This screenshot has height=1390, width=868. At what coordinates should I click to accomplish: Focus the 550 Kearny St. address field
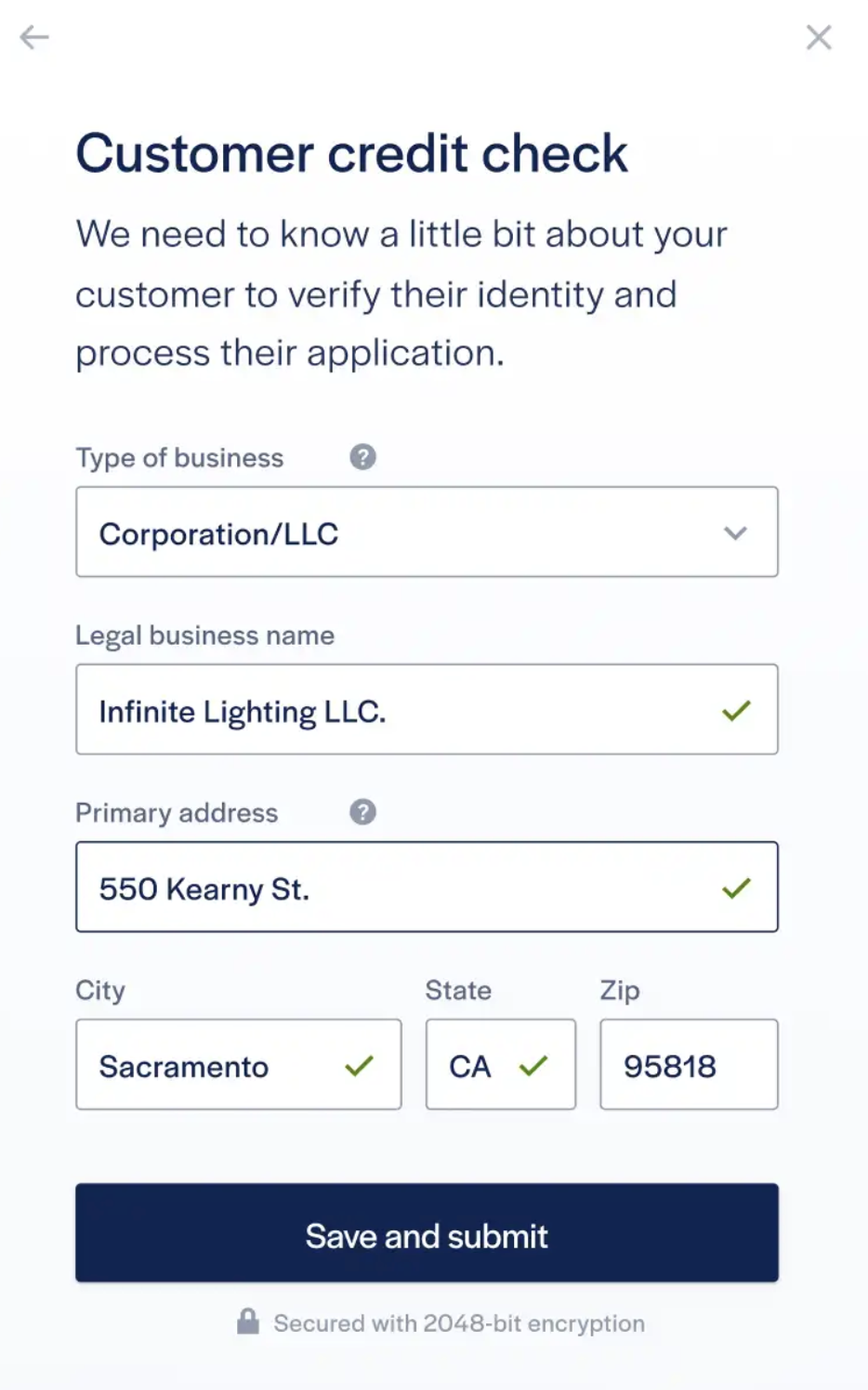point(427,886)
